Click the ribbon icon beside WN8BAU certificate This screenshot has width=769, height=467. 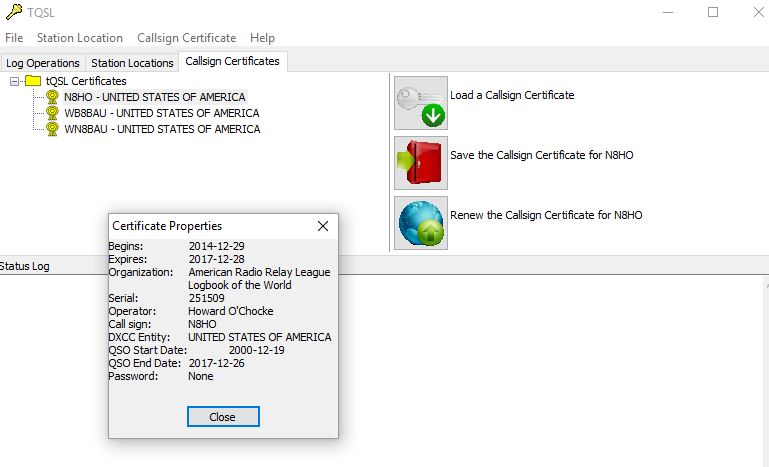tap(52, 130)
